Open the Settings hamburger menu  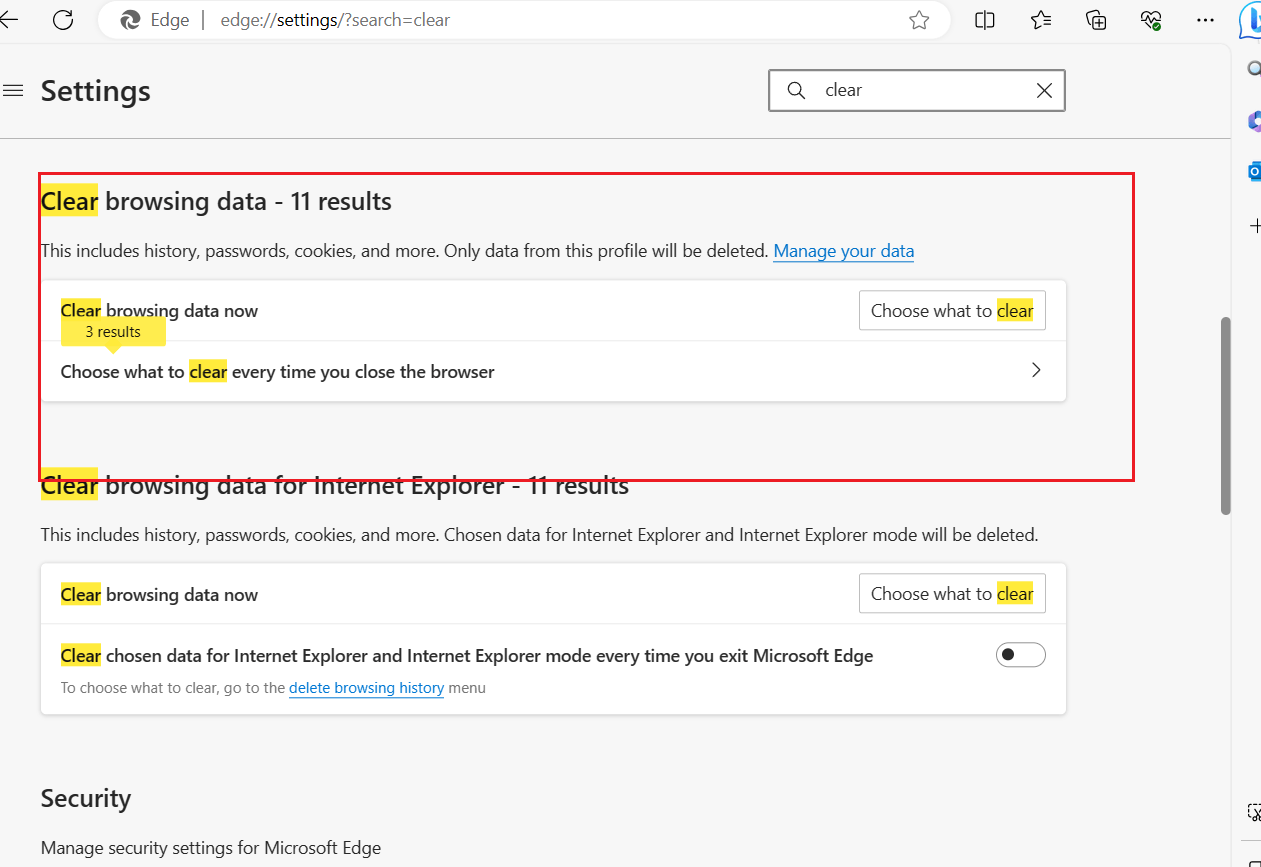(13, 91)
